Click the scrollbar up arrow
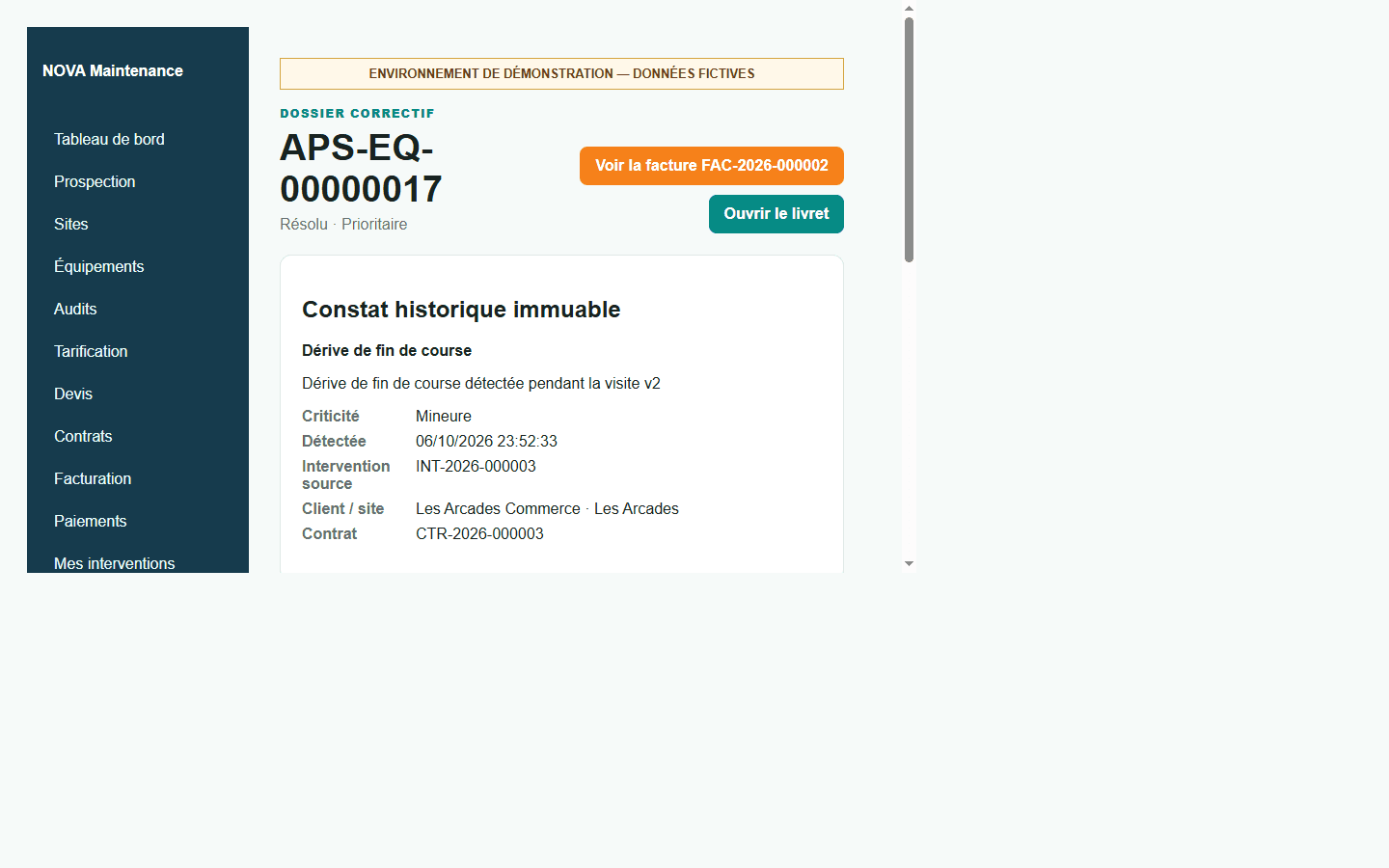Viewport: 1389px width, 868px height. point(909,8)
